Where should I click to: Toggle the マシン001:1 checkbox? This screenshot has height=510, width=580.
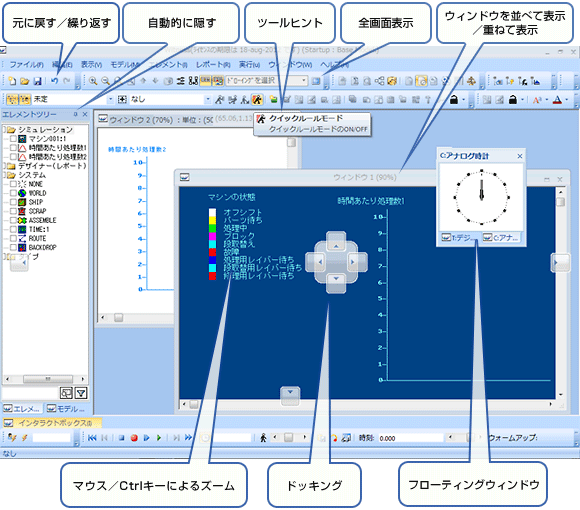point(13,139)
